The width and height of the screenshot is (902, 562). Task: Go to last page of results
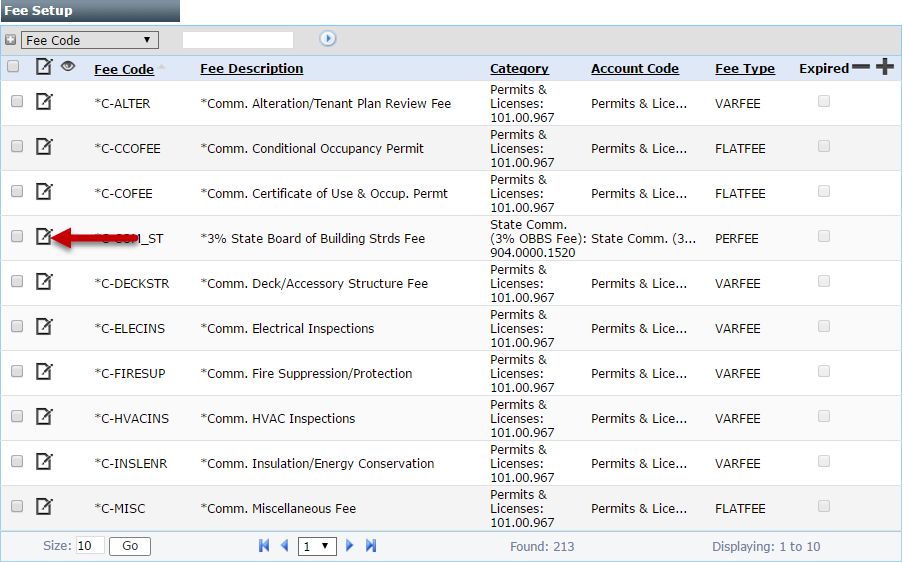click(371, 545)
